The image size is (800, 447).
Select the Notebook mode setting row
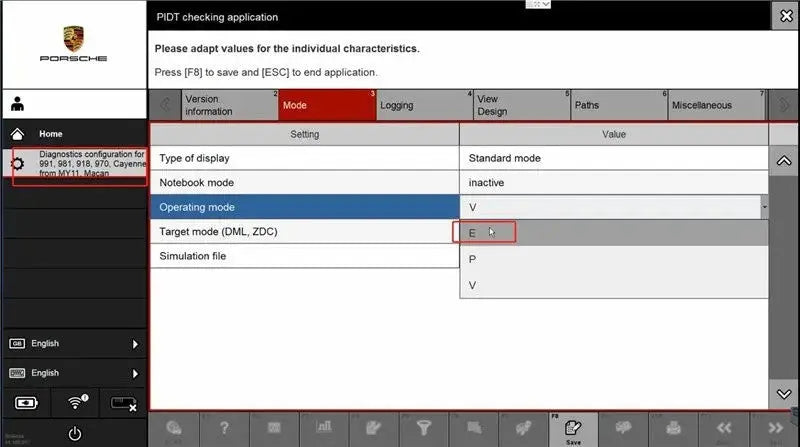pos(304,183)
